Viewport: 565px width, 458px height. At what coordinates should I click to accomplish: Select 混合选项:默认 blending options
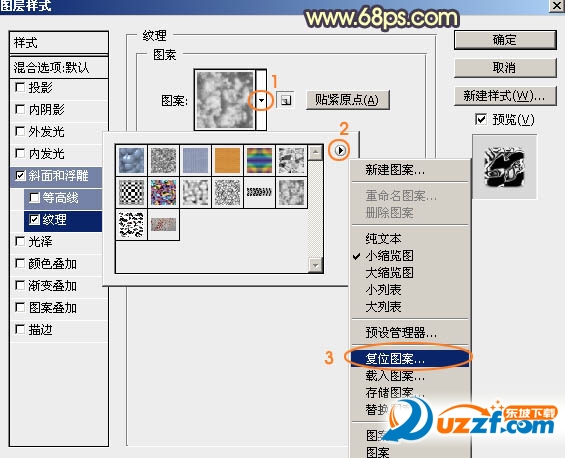pyautogui.click(x=59, y=68)
